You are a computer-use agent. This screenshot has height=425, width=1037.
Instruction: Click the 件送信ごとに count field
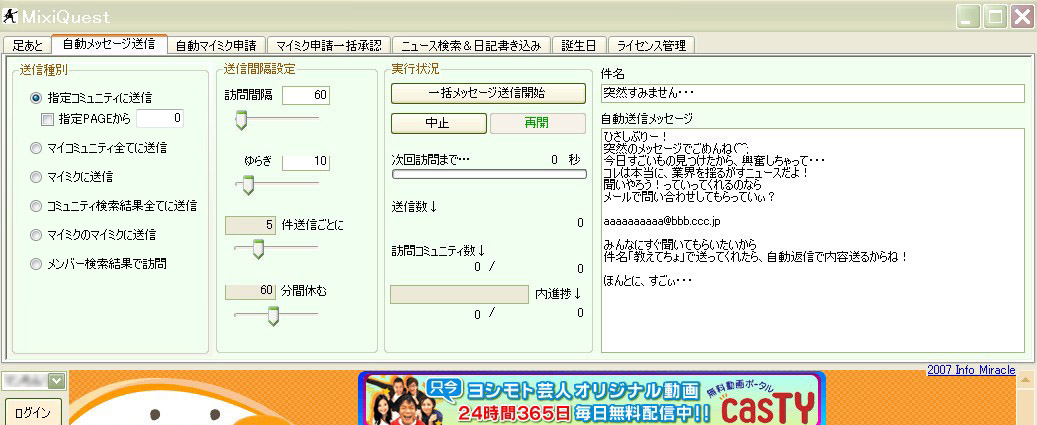click(x=251, y=225)
